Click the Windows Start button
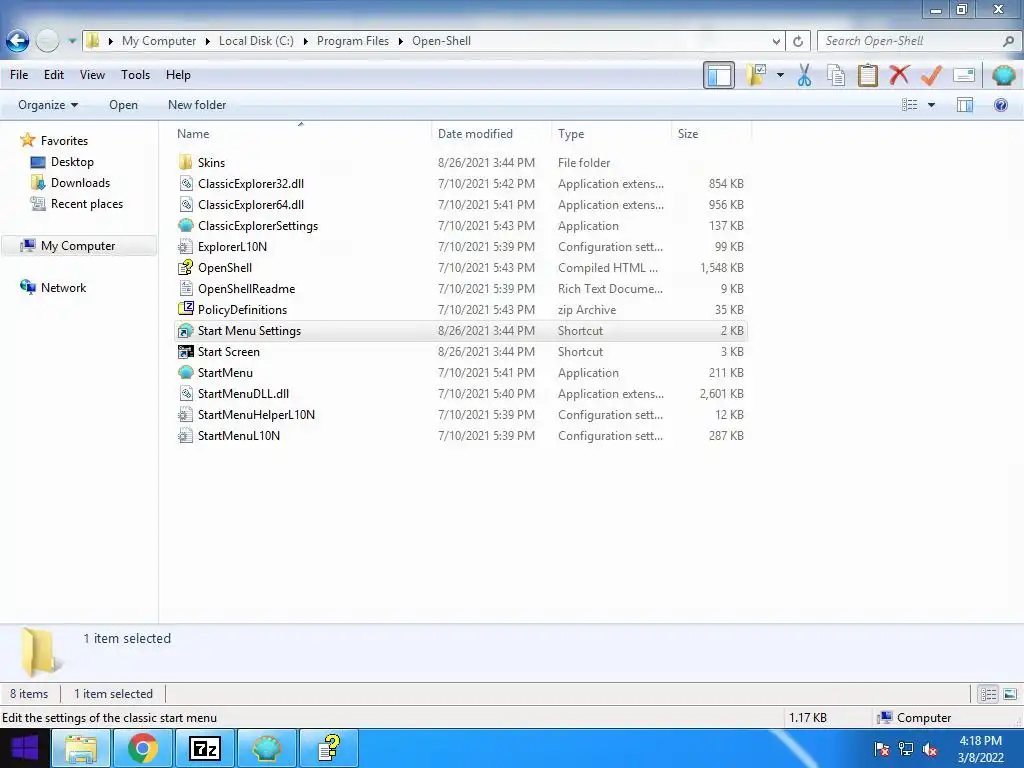The width and height of the screenshot is (1024, 768). pos(25,748)
